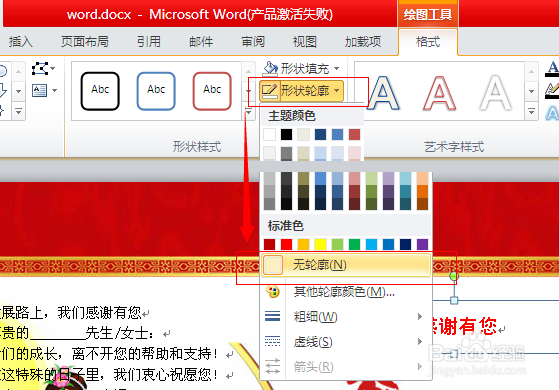
Task: Show next row of WordArt styles
Action: 531,92
